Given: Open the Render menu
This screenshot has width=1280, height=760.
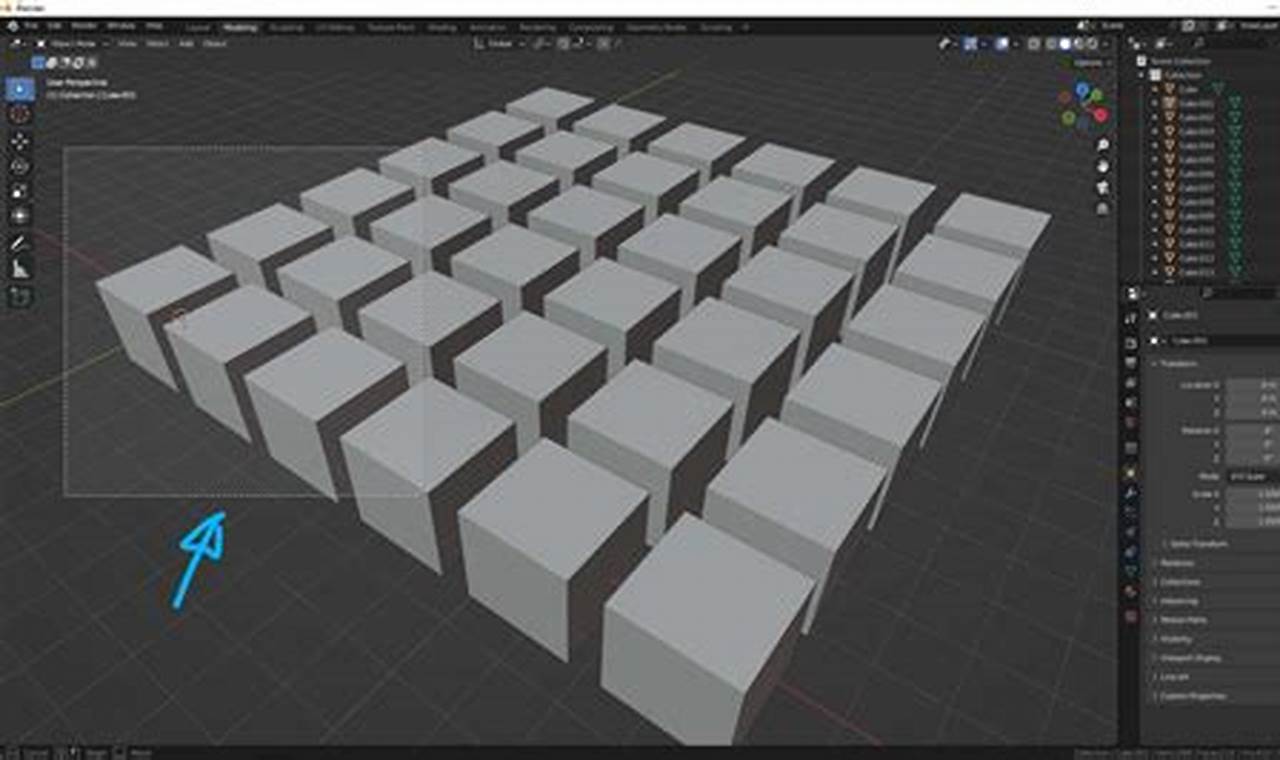Looking at the screenshot, I should [84, 25].
